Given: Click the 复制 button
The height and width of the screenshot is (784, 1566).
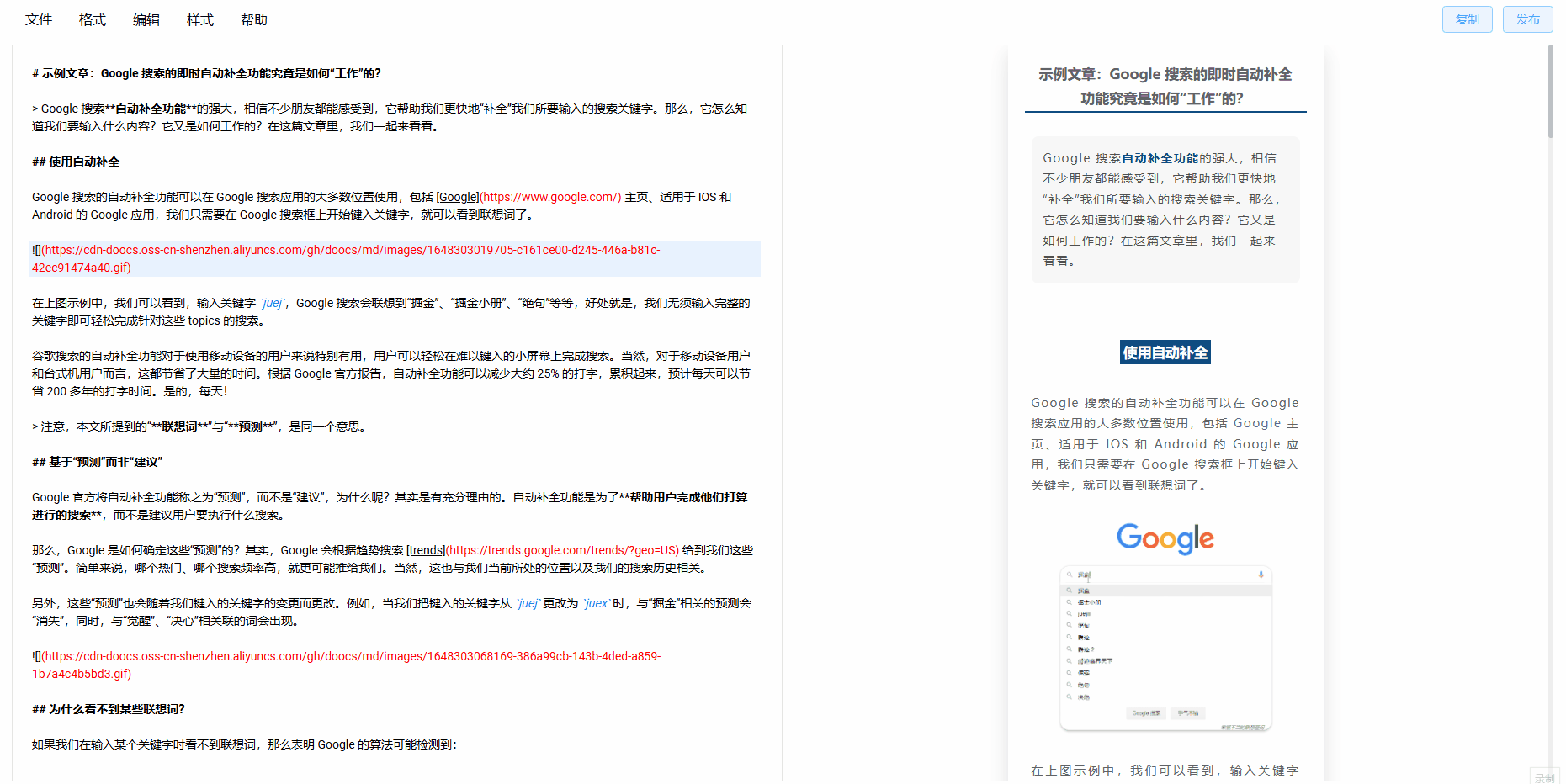Looking at the screenshot, I should (1467, 19).
